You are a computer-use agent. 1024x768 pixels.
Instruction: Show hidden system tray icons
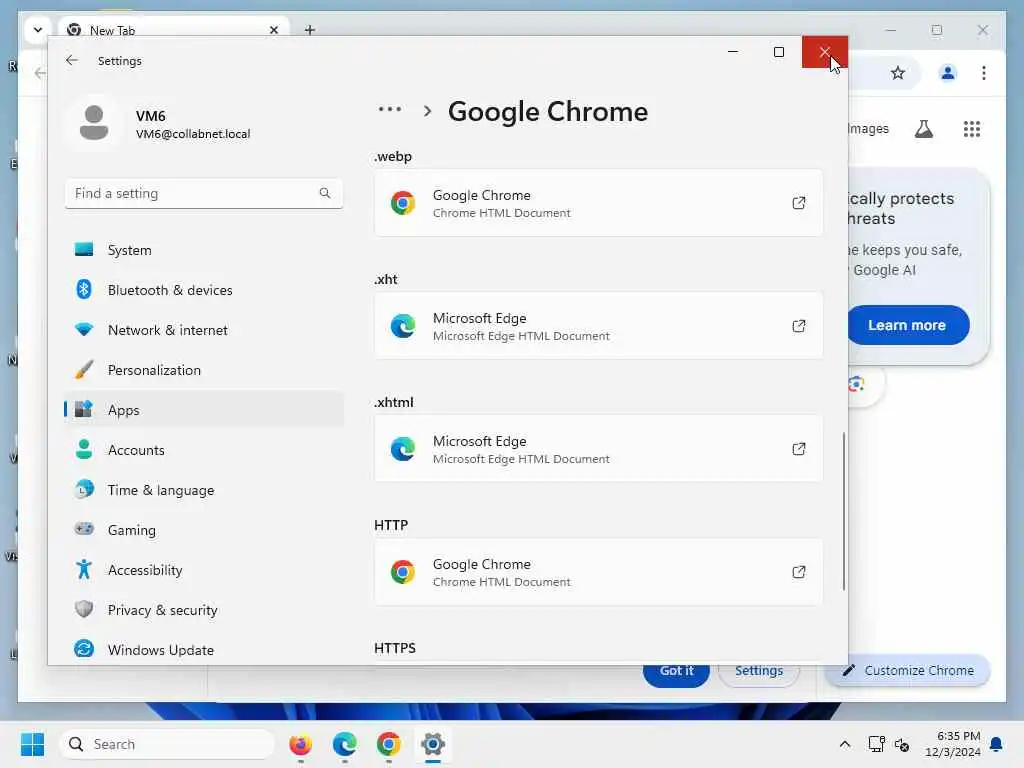click(x=844, y=744)
